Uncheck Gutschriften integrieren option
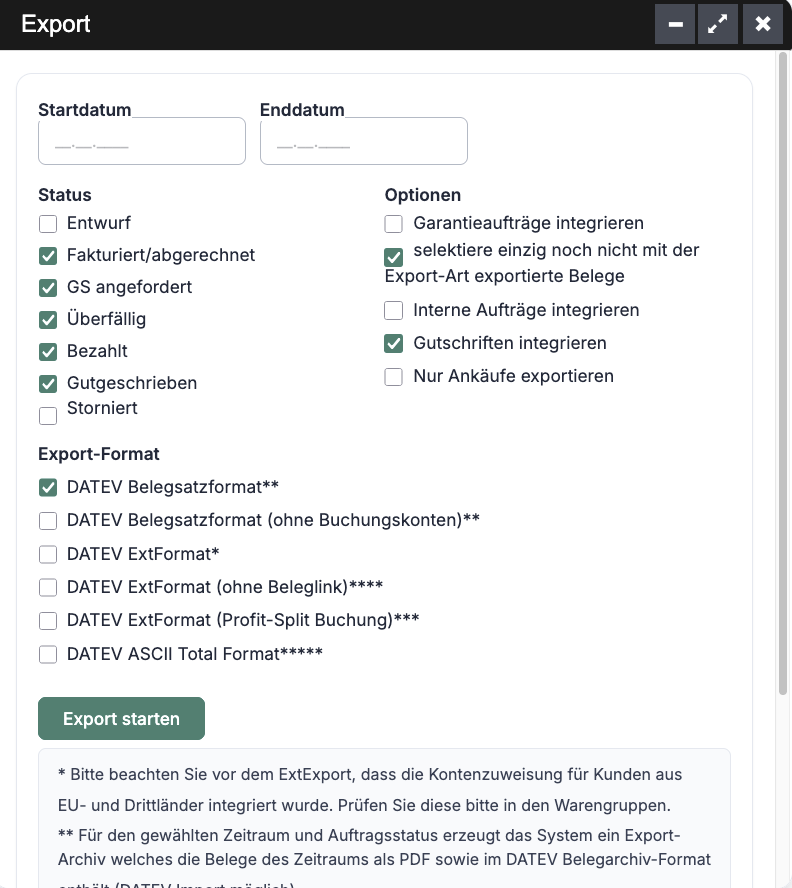Viewport: 792px width, 888px height. coord(394,344)
